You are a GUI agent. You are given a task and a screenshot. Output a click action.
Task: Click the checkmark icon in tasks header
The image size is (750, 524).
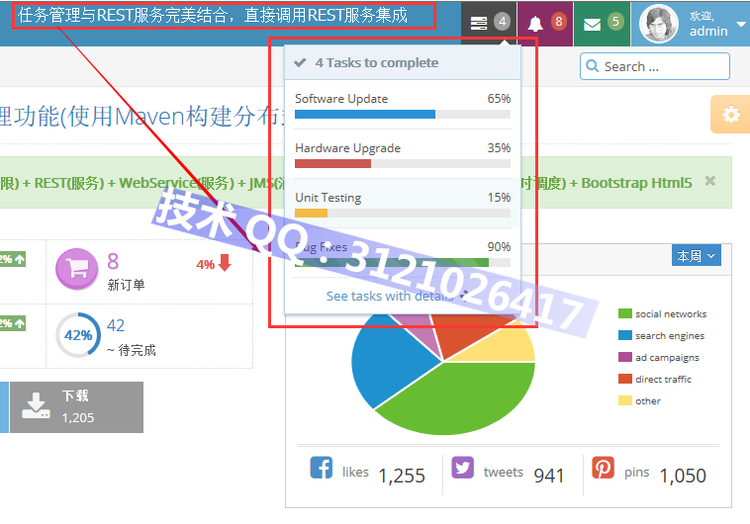point(300,63)
